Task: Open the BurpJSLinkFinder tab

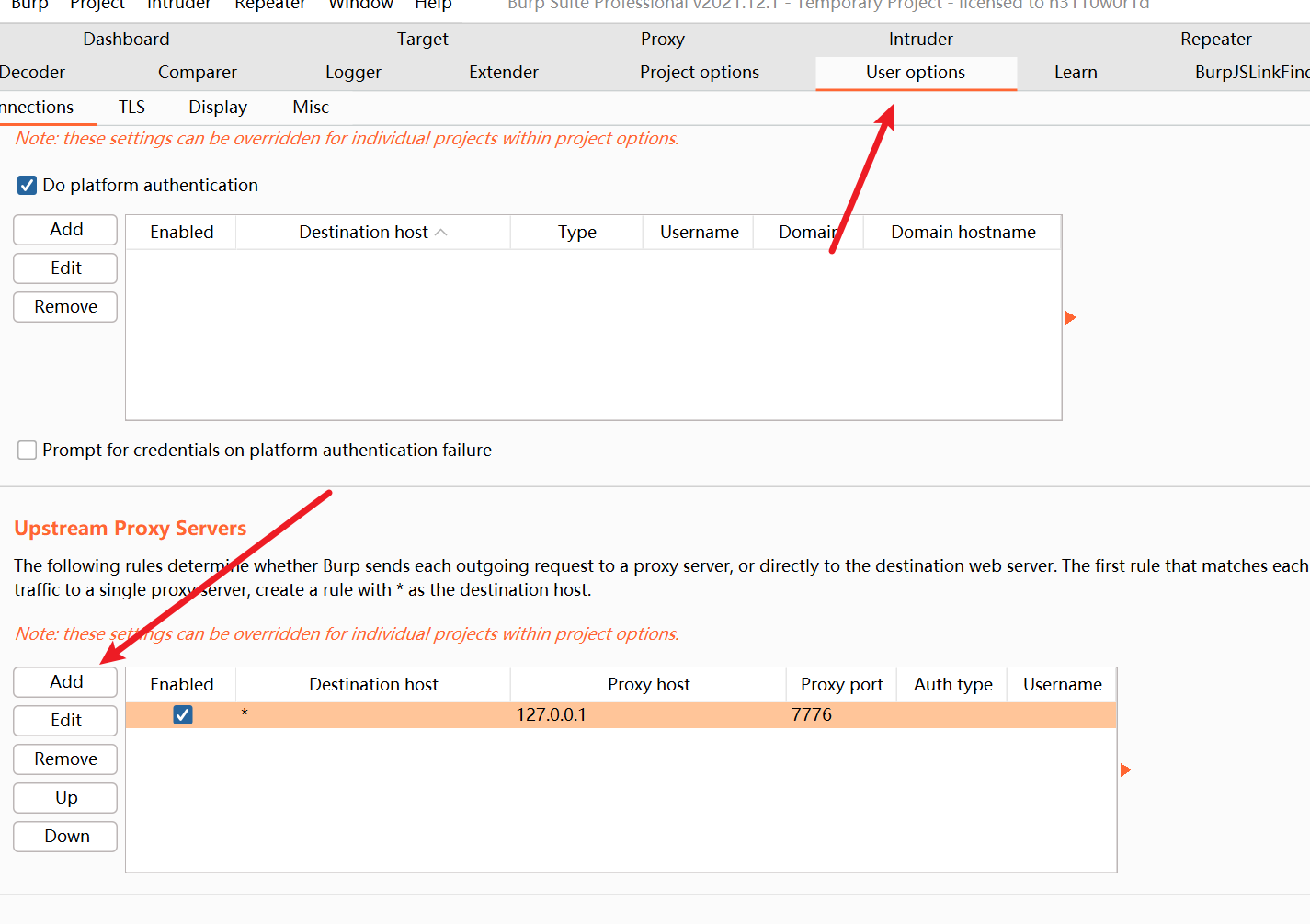Action: tap(1252, 72)
